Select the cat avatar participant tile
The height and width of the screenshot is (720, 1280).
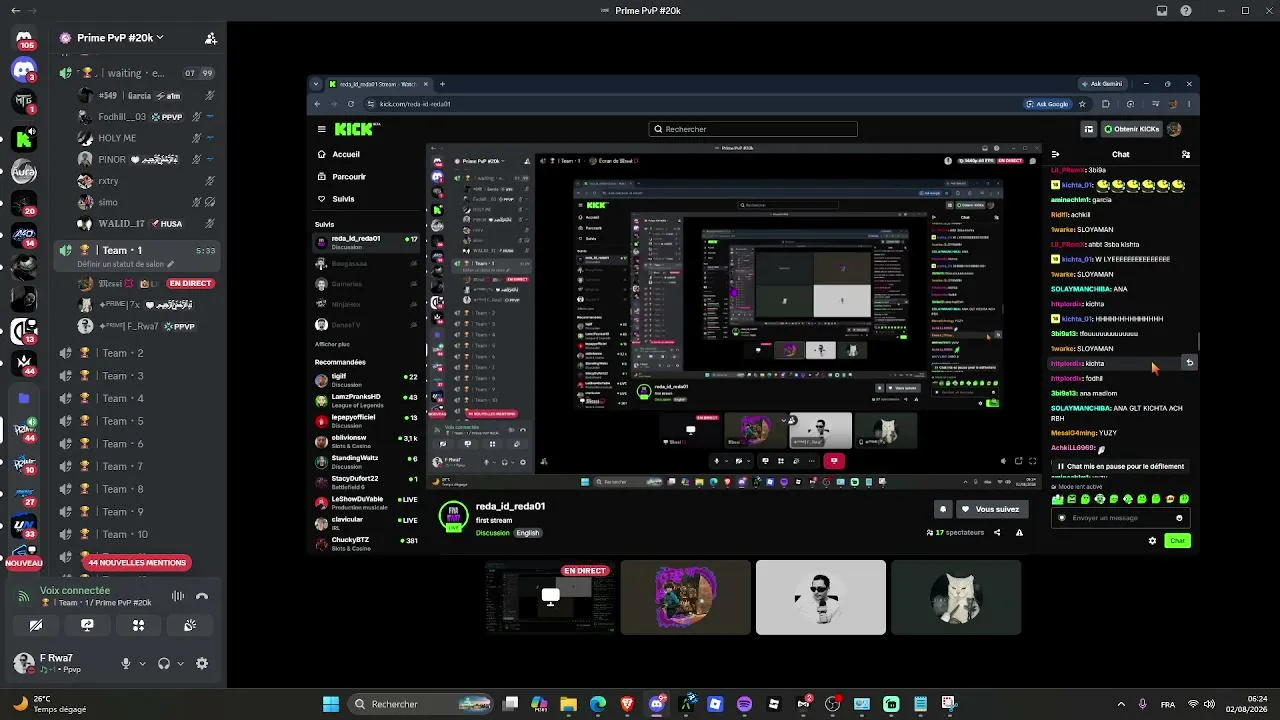[956, 597]
